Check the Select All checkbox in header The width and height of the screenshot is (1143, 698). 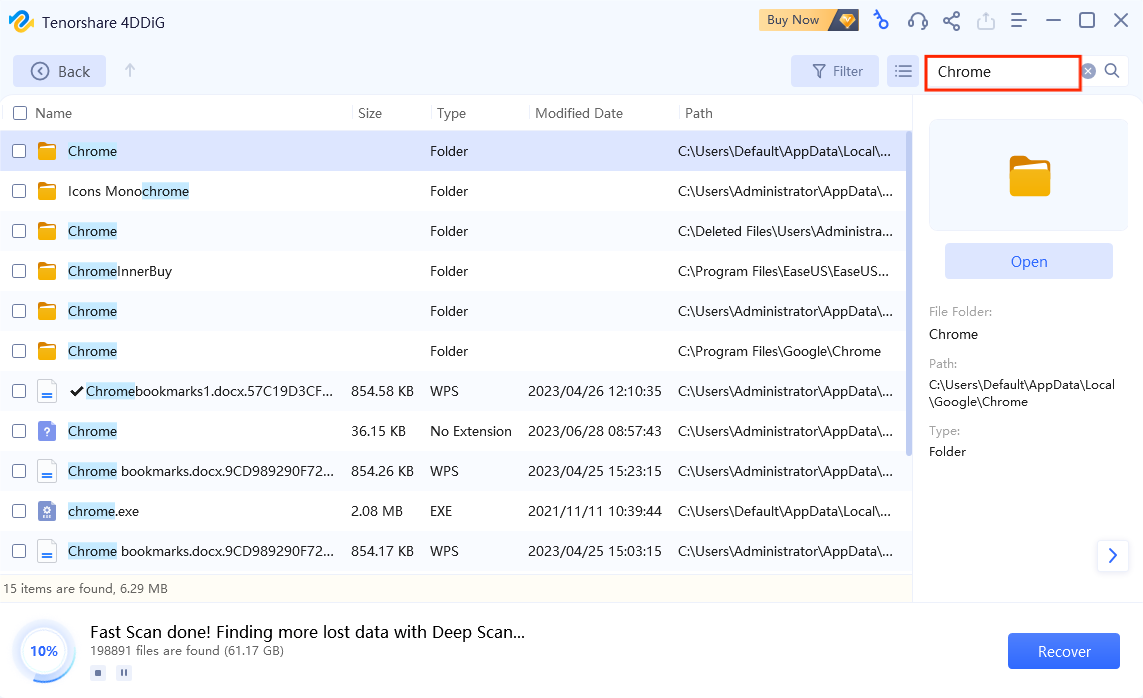[18, 113]
